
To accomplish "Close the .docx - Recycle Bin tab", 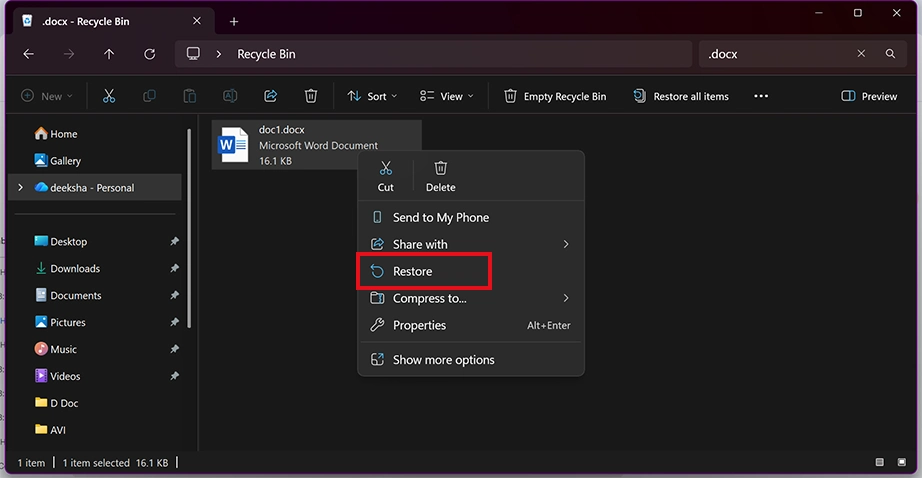I will point(197,21).
